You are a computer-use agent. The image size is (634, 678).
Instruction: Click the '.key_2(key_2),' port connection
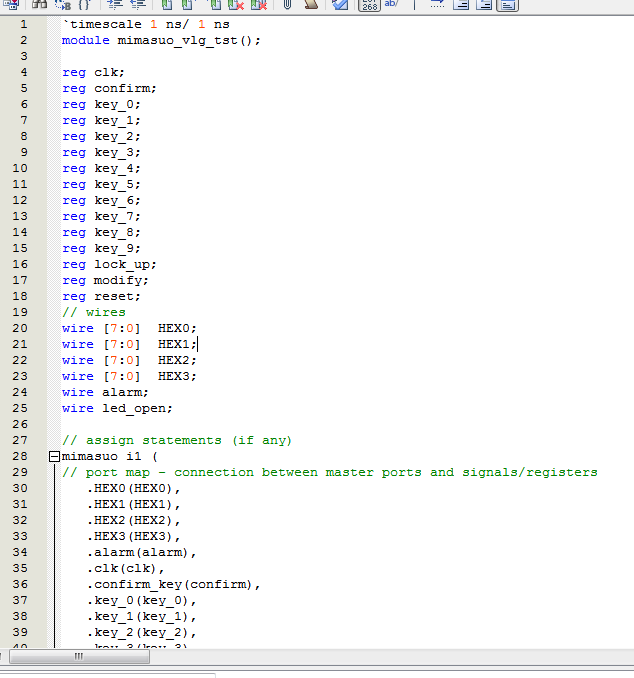click(x=141, y=632)
